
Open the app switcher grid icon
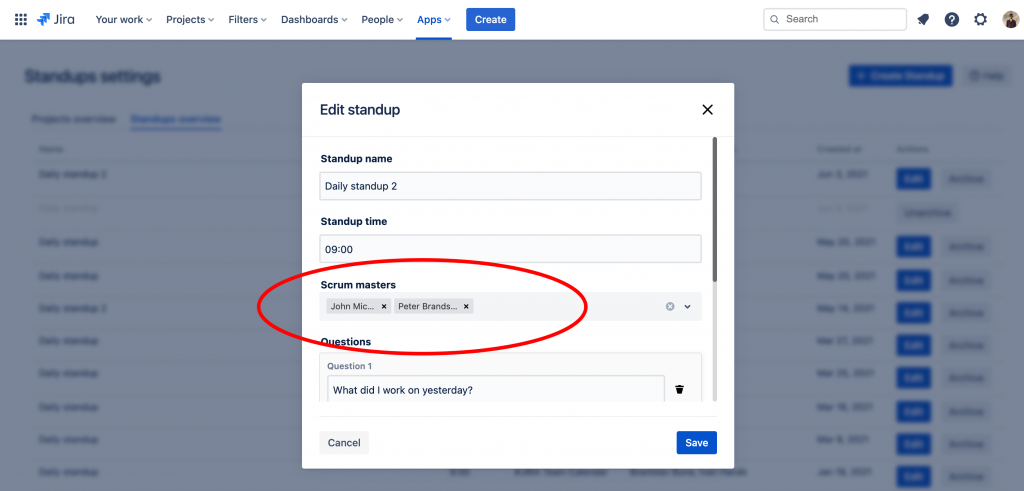tap(21, 20)
